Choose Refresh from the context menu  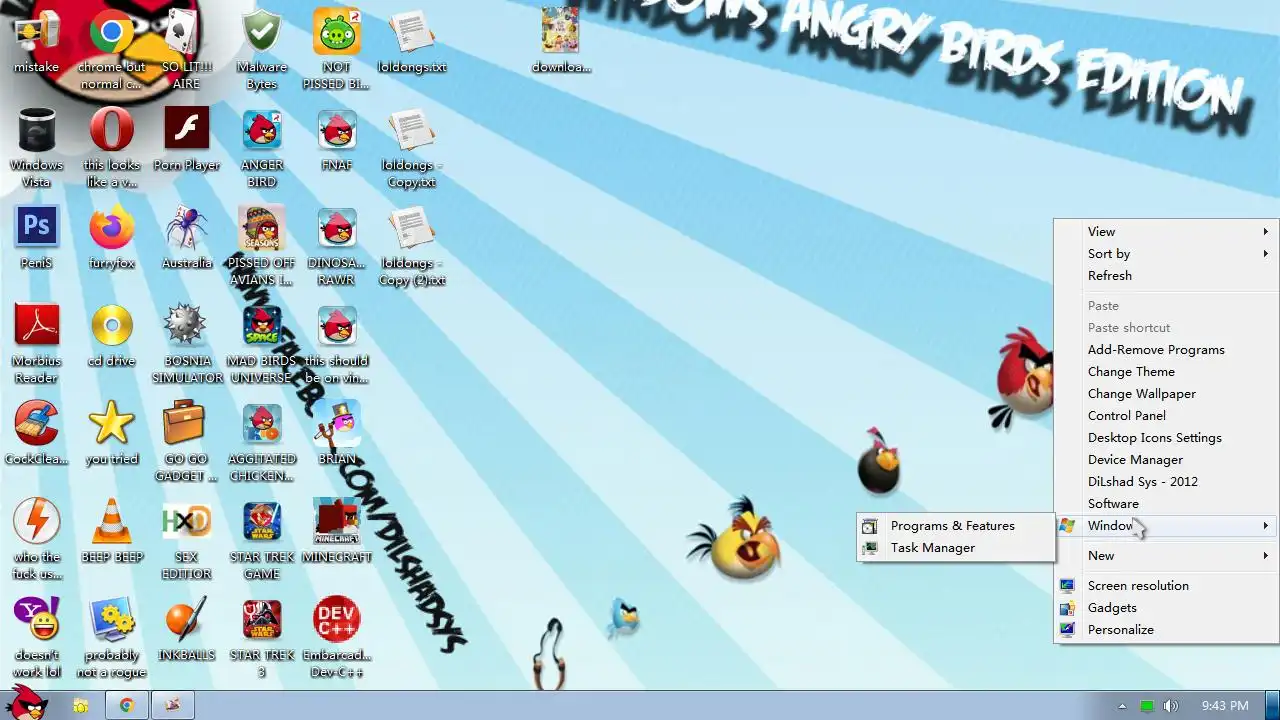click(x=1166, y=275)
